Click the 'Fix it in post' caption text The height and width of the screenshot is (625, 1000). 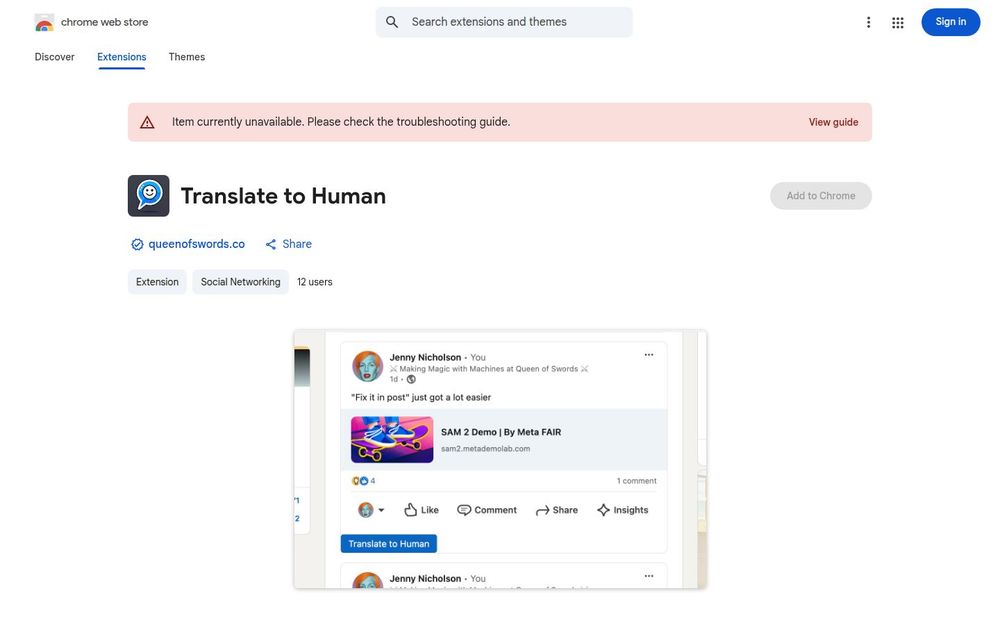coord(421,397)
